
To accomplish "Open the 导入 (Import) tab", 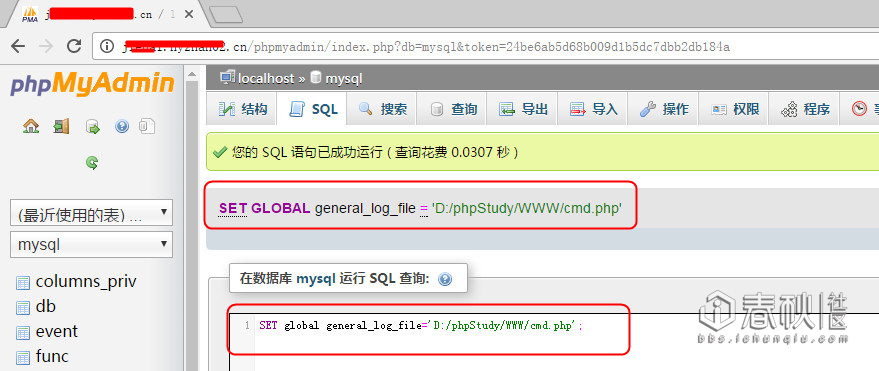I will pyautogui.click(x=593, y=109).
